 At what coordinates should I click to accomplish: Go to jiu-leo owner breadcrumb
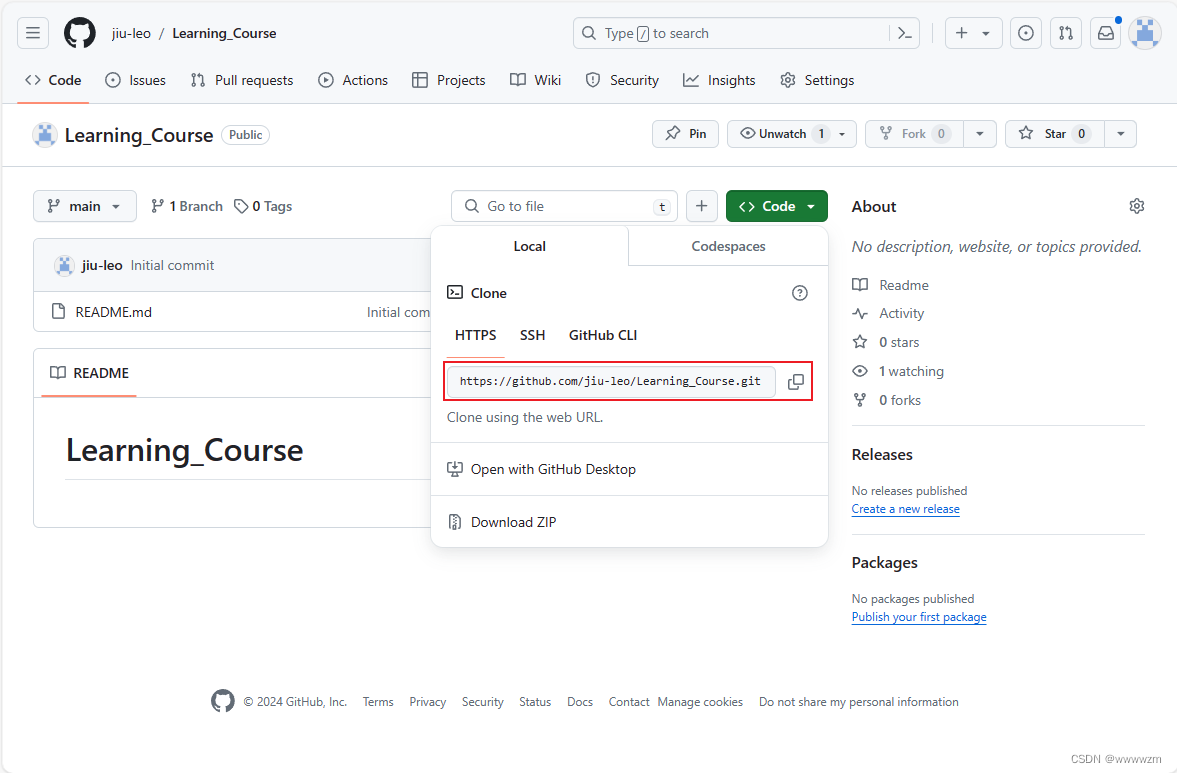[131, 33]
